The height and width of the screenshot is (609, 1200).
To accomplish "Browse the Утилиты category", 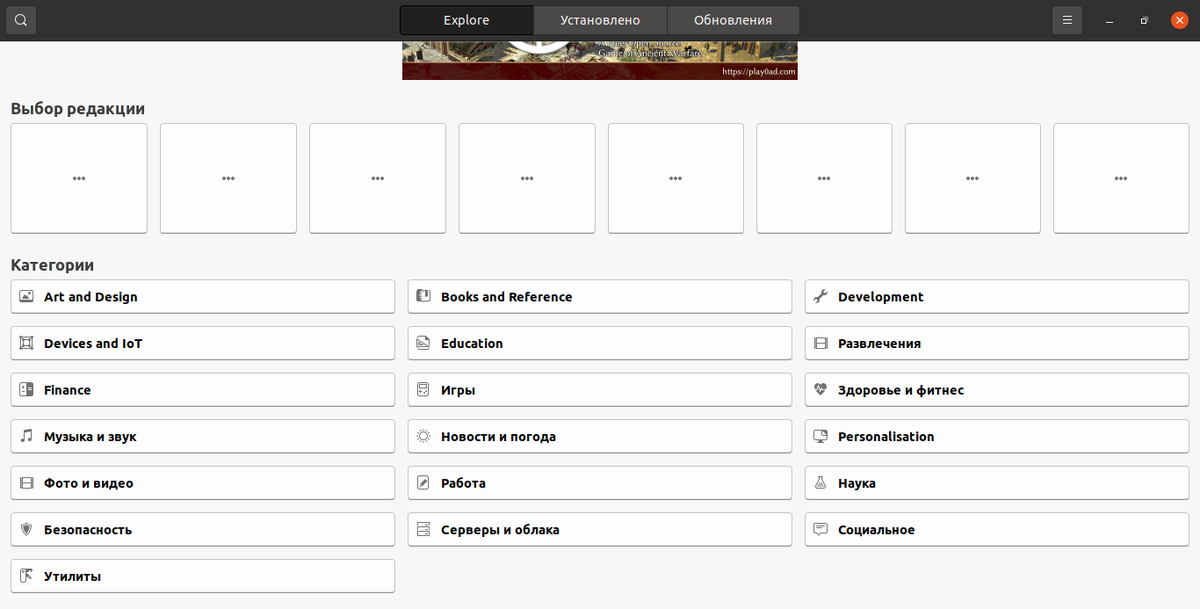I will point(203,576).
